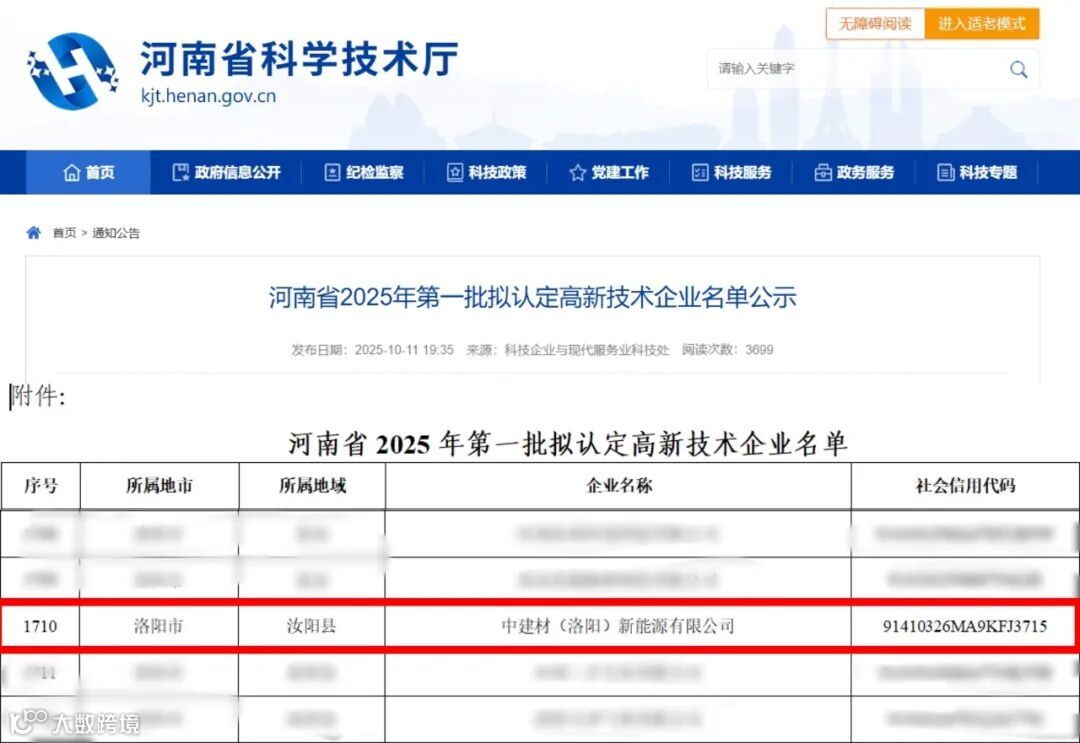This screenshot has width=1080, height=743.
Task: Click the 企业名称 column header
Action: coord(619,485)
